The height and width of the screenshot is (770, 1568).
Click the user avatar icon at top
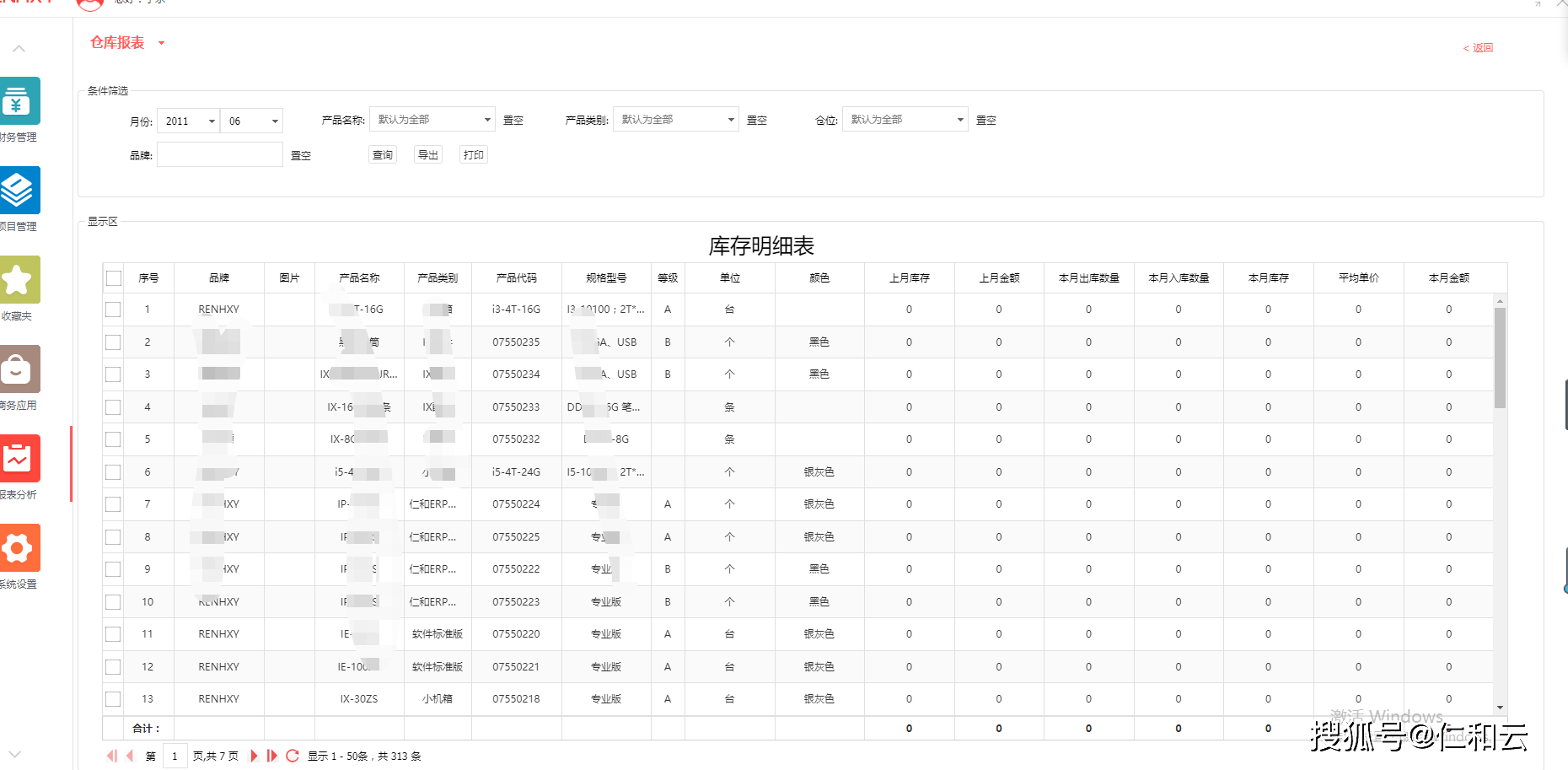[90, 4]
